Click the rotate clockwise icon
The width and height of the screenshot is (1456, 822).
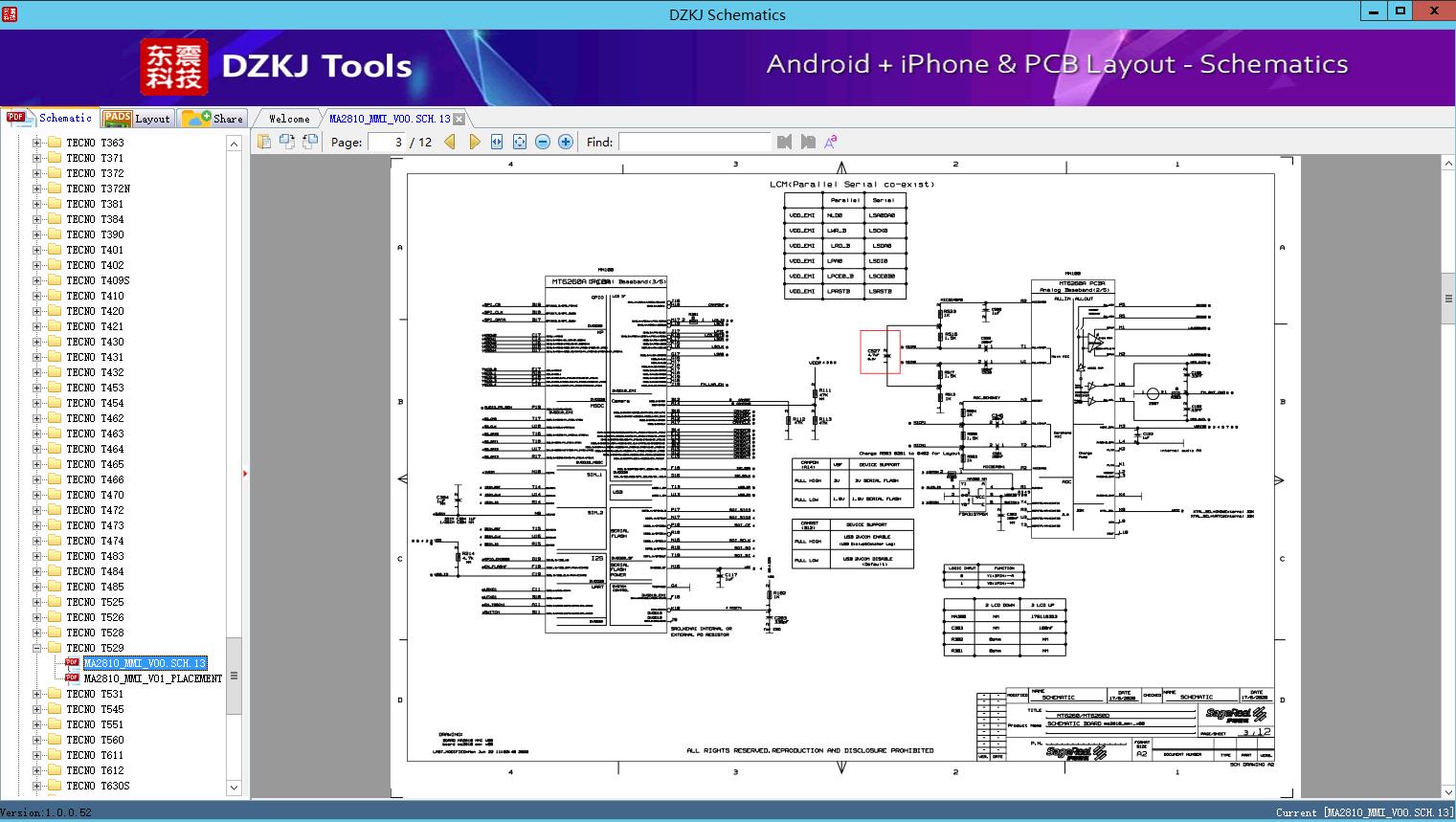pyautogui.click(x=310, y=142)
